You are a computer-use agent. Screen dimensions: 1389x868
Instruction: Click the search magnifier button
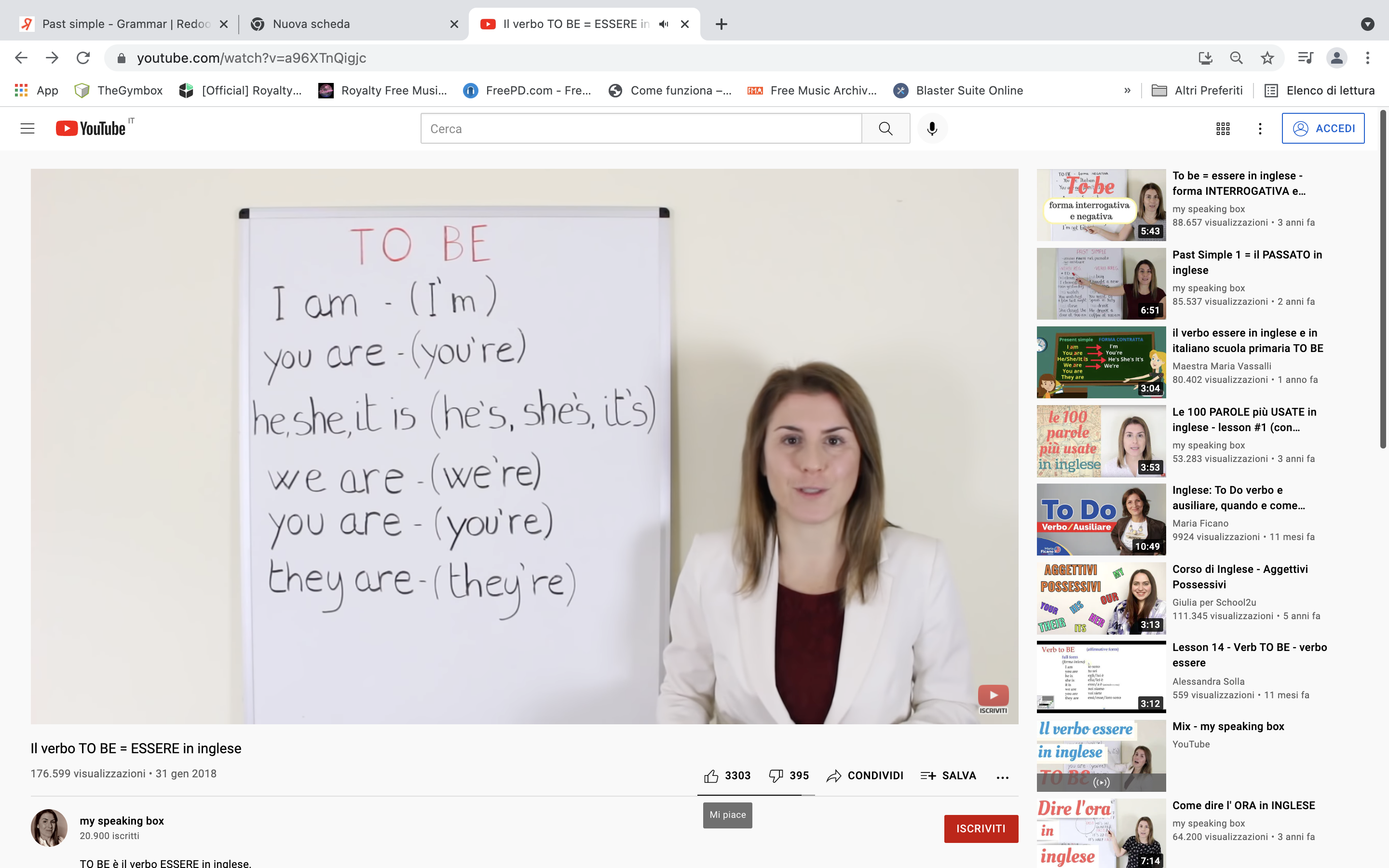(x=885, y=129)
